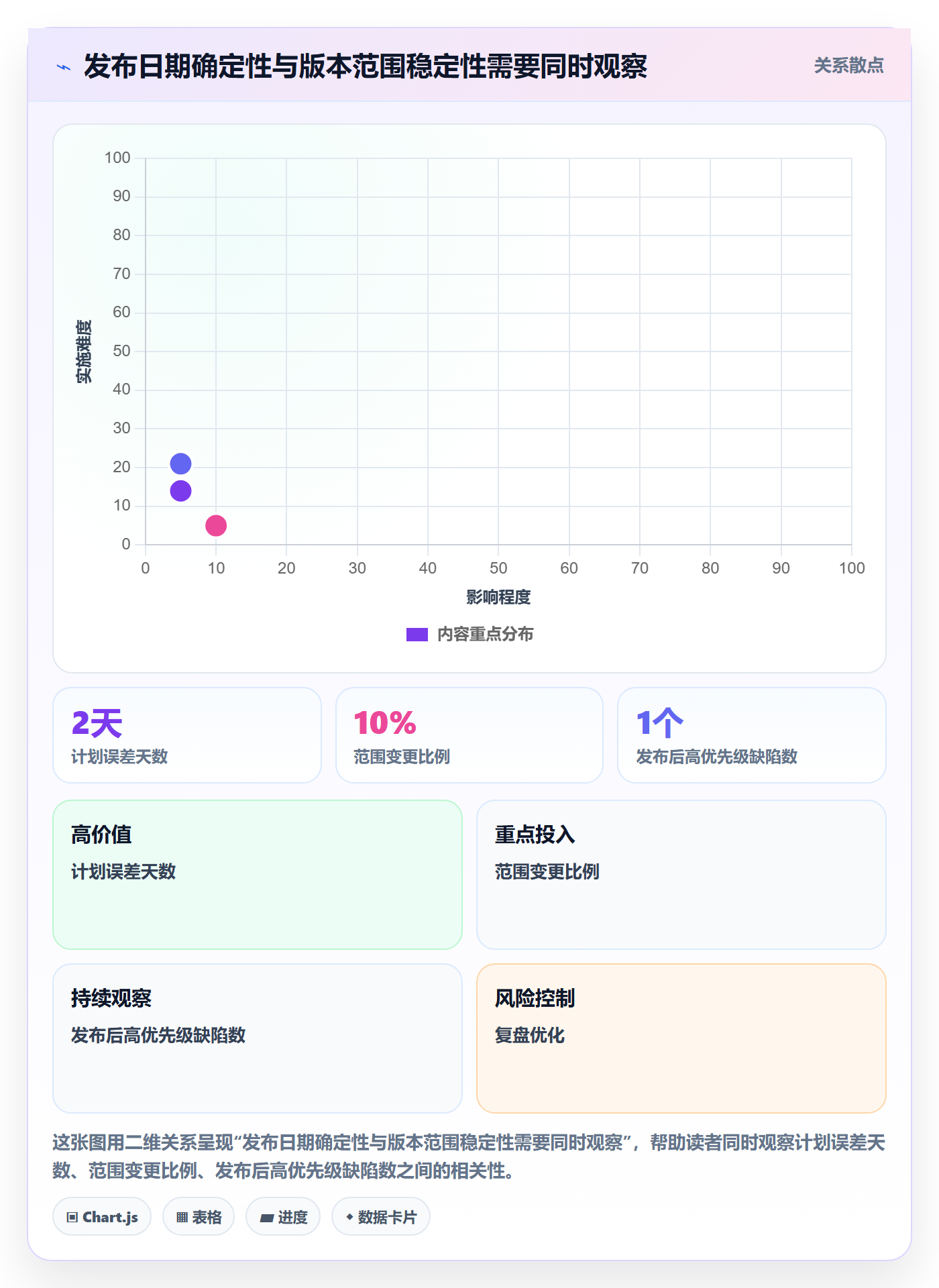
Task: Select the 持续观察 quadrant card
Action: 258,1038
